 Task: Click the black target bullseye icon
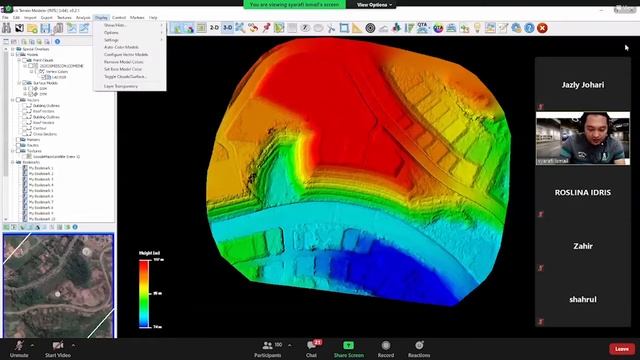click(370, 28)
